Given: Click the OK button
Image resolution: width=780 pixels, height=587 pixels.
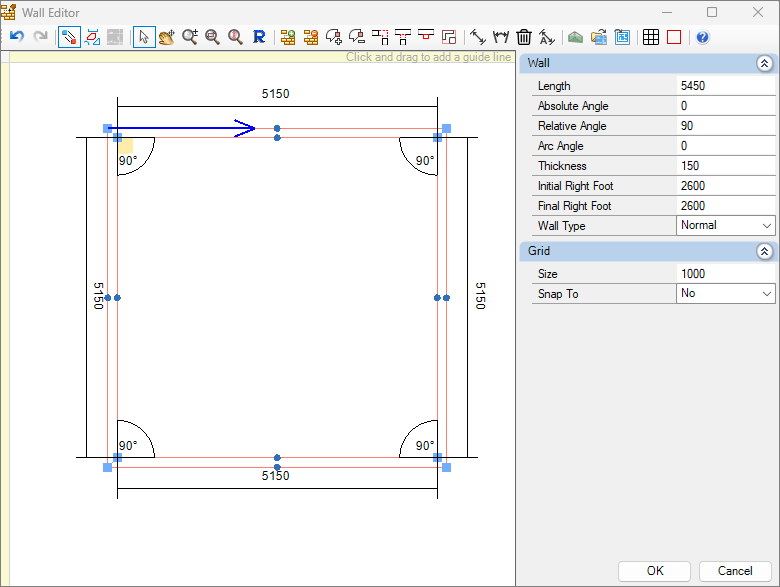Looking at the screenshot, I should (654, 571).
